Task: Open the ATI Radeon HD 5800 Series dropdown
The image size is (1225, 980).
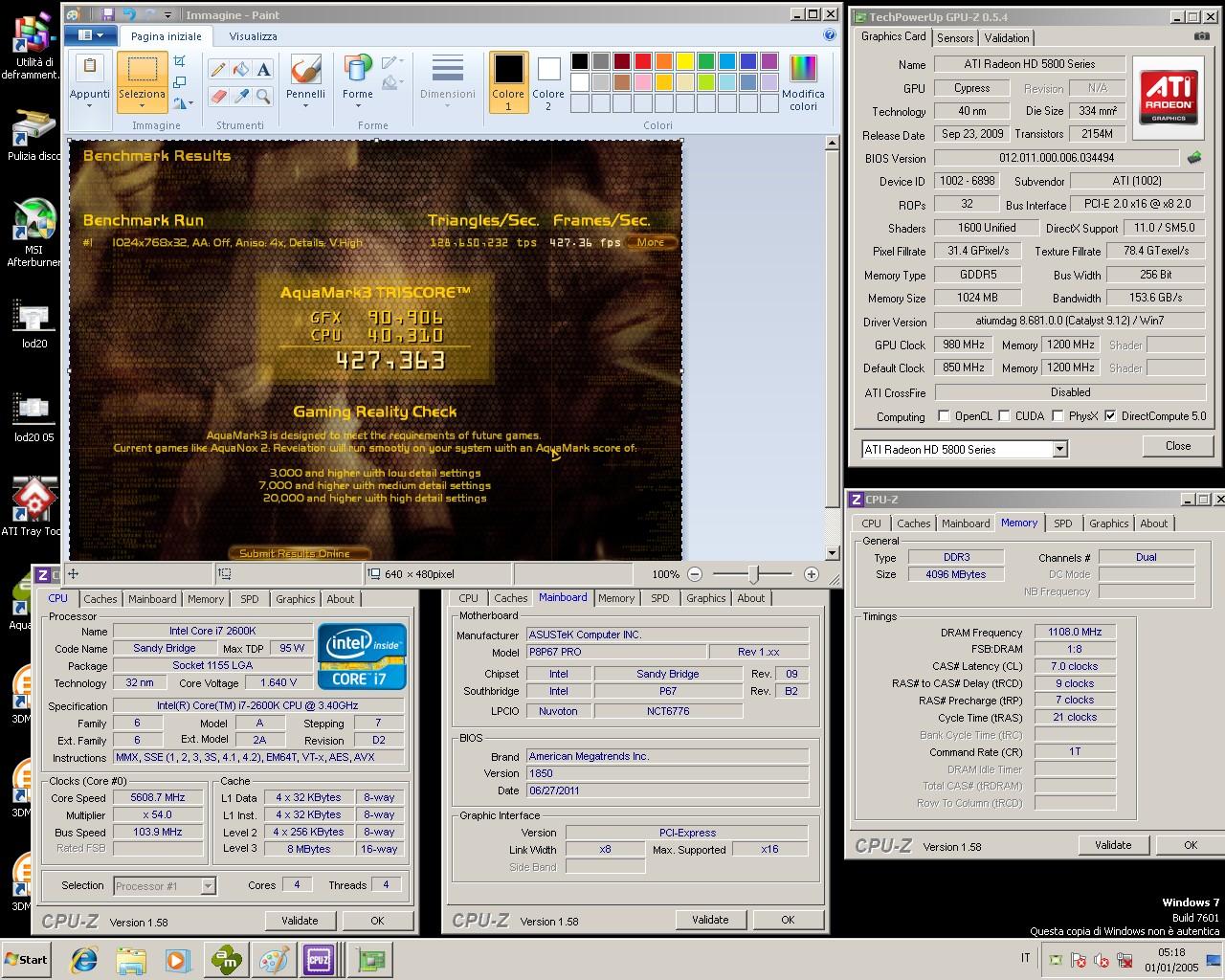Action: (x=1059, y=449)
